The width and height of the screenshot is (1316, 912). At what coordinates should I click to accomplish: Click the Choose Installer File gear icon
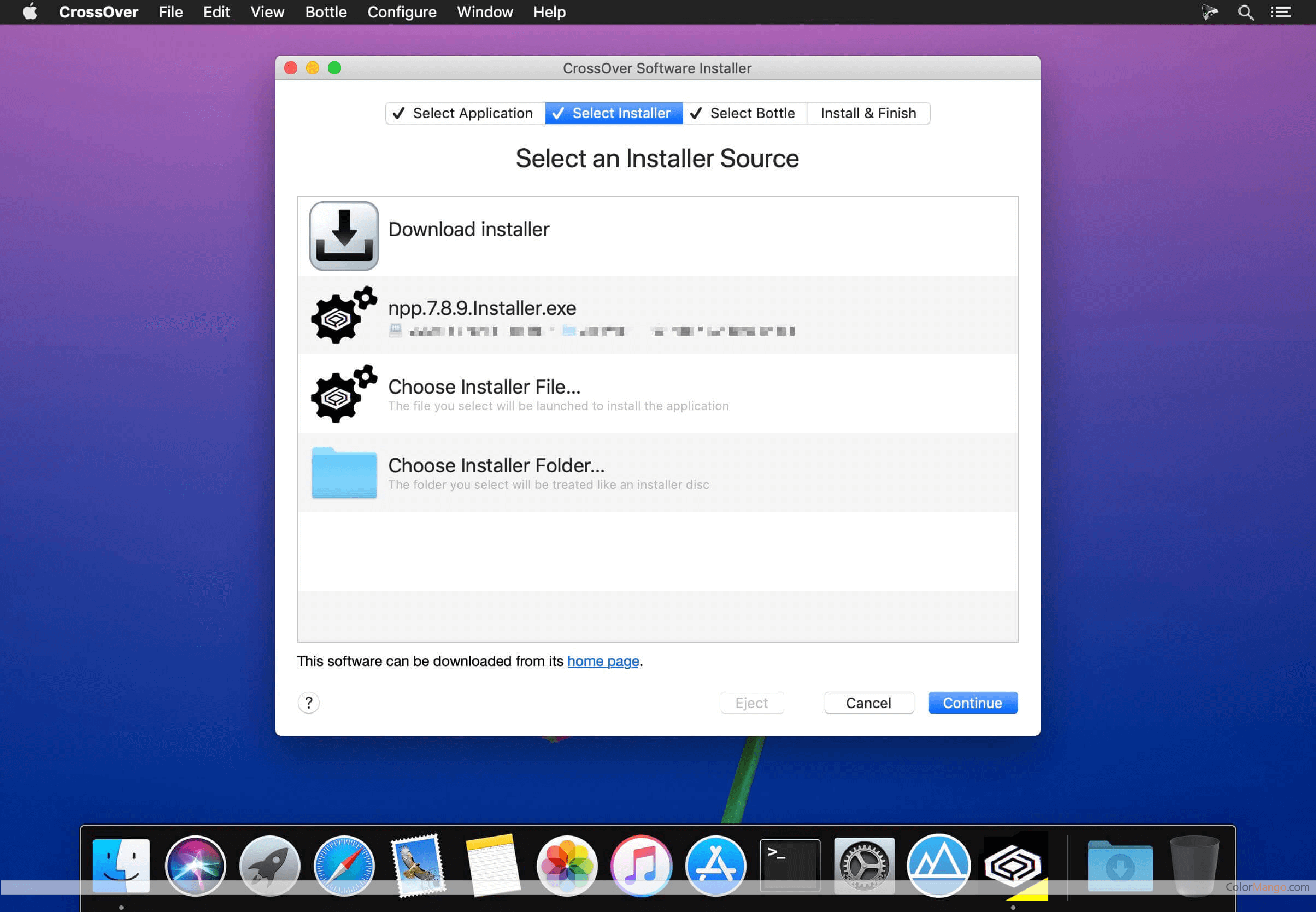pyautogui.click(x=344, y=394)
